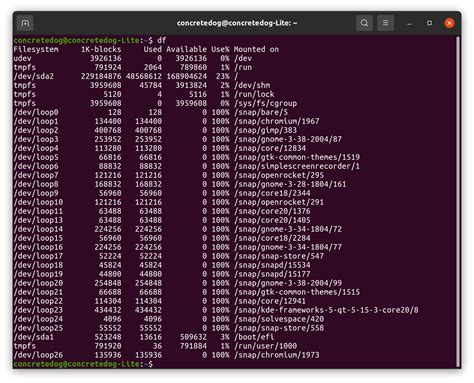The width and height of the screenshot is (474, 383).
Task: Click the /sys/fs/cgroup mount point
Action: [265, 103]
